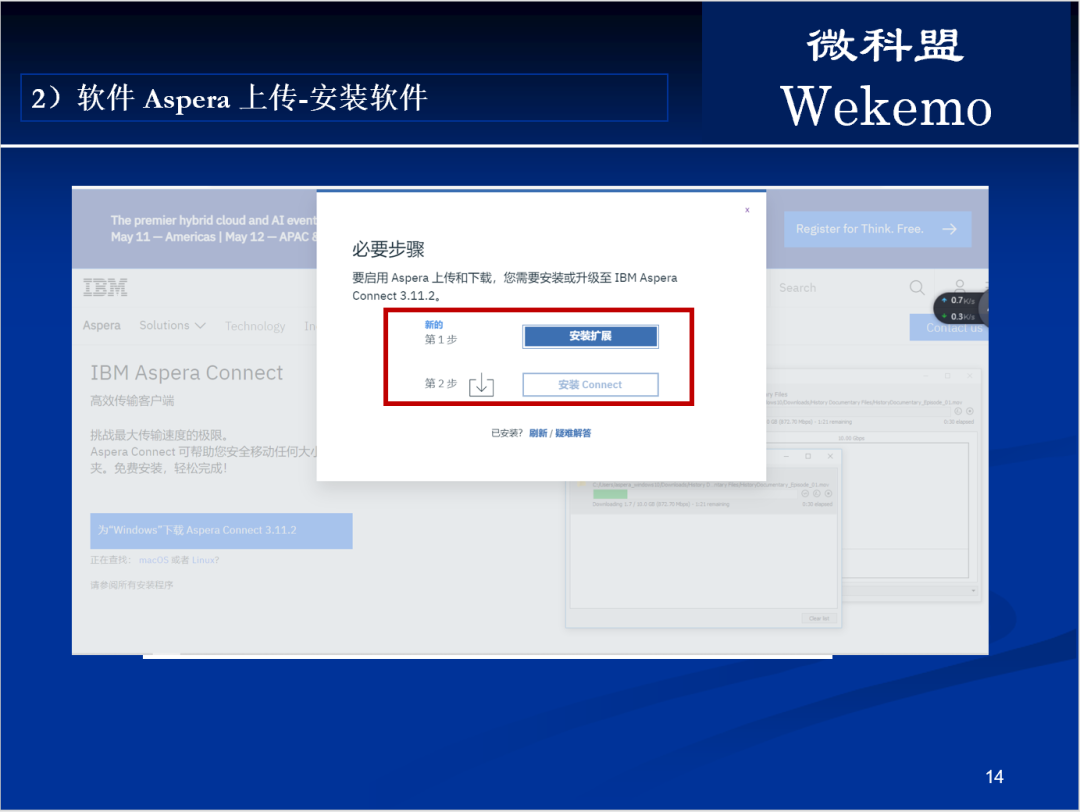Click the 高效传输客户端 subtitle text
1080x812 pixels.
(132, 400)
